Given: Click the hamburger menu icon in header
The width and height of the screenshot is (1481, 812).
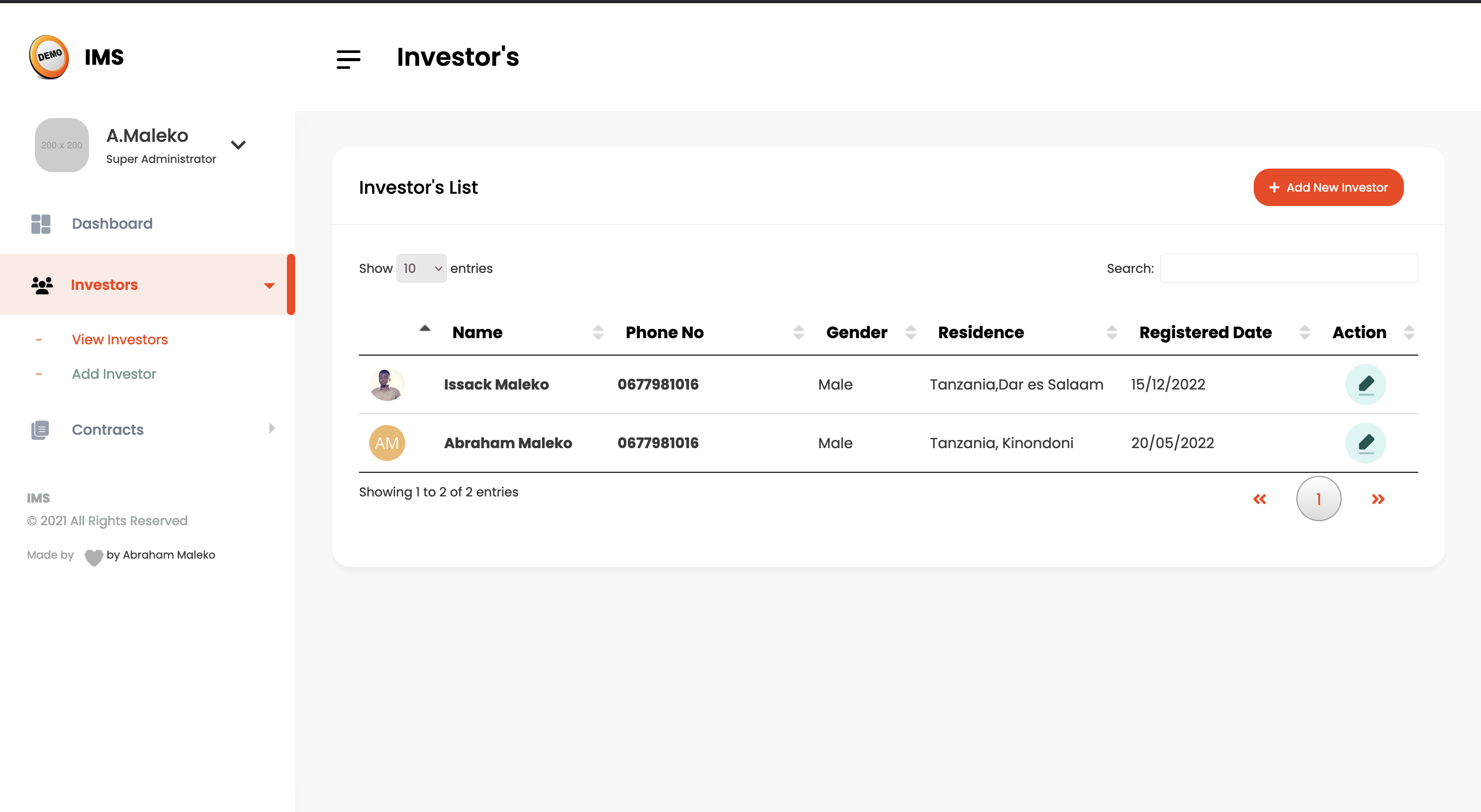Looking at the screenshot, I should [349, 59].
